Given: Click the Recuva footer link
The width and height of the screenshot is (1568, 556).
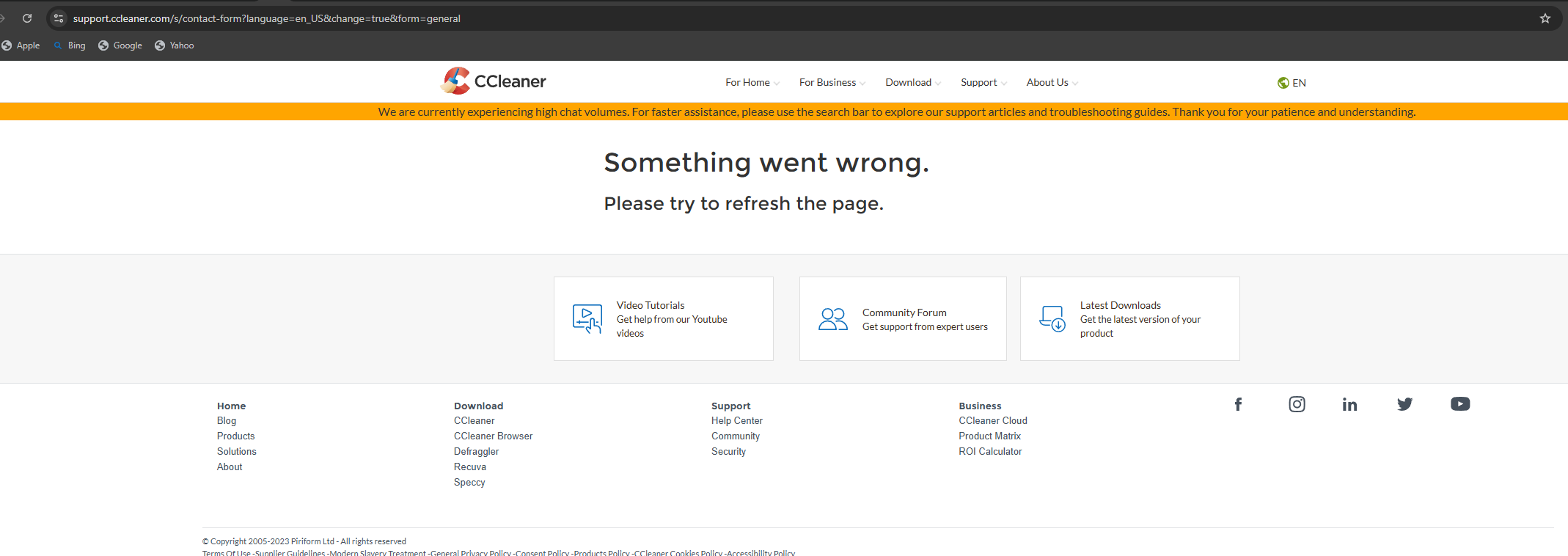Looking at the screenshot, I should [x=470, y=467].
